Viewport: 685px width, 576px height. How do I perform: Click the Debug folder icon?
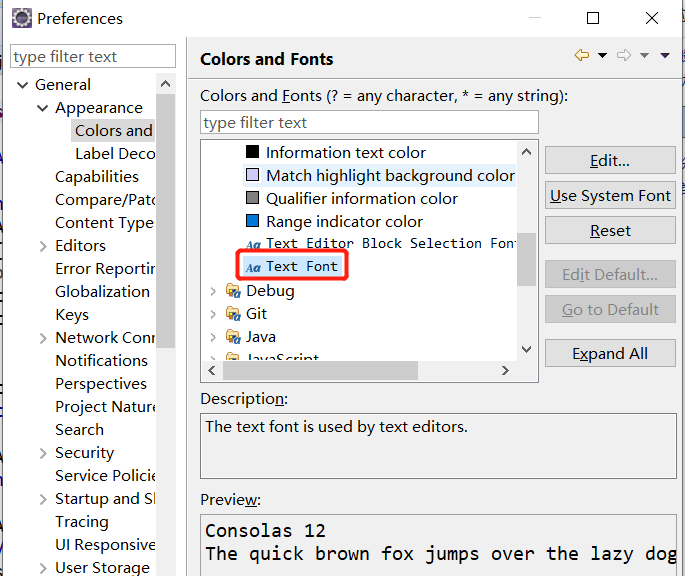coord(233,291)
